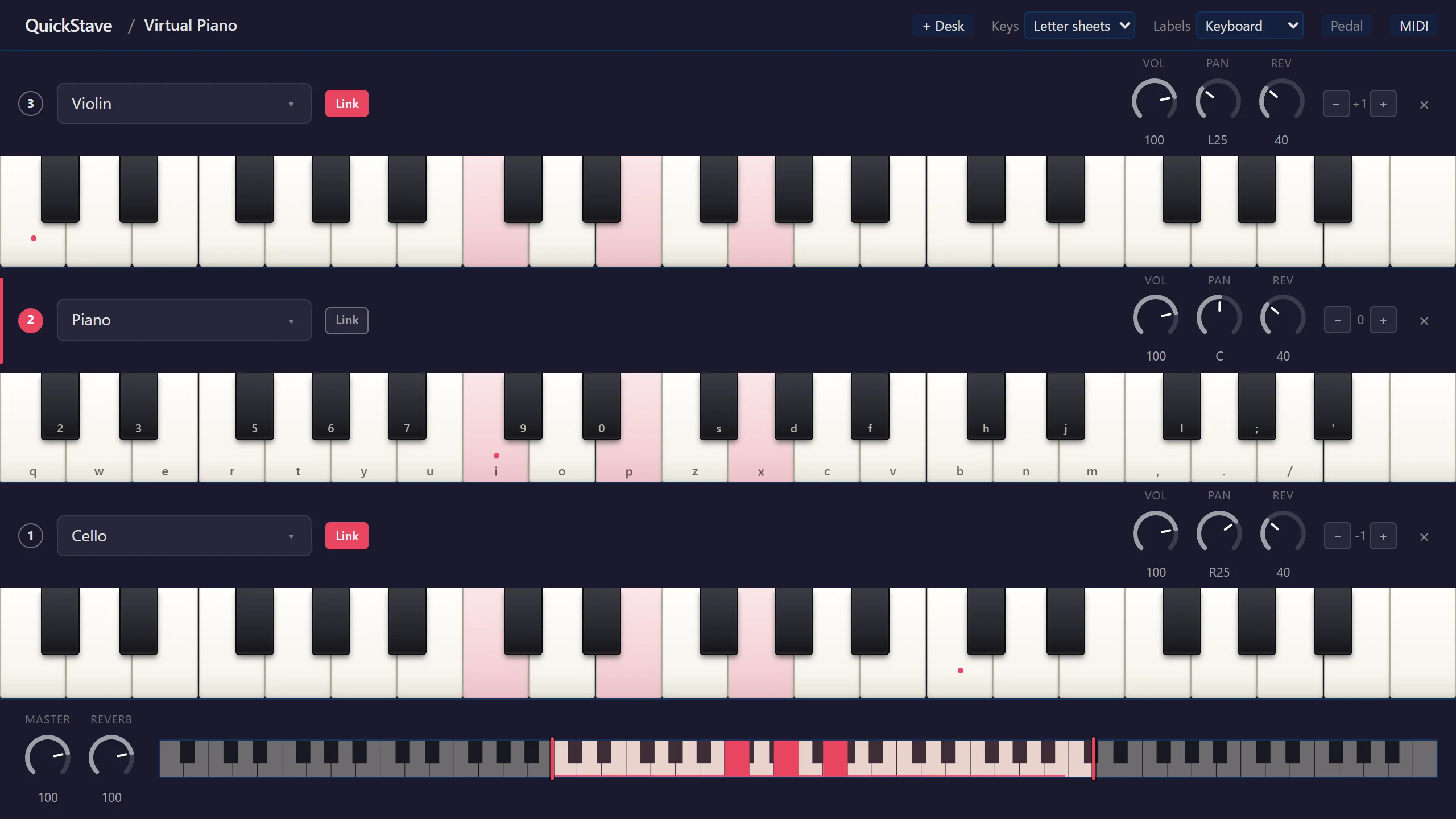Remove the Cello desk with its X

1424,537
